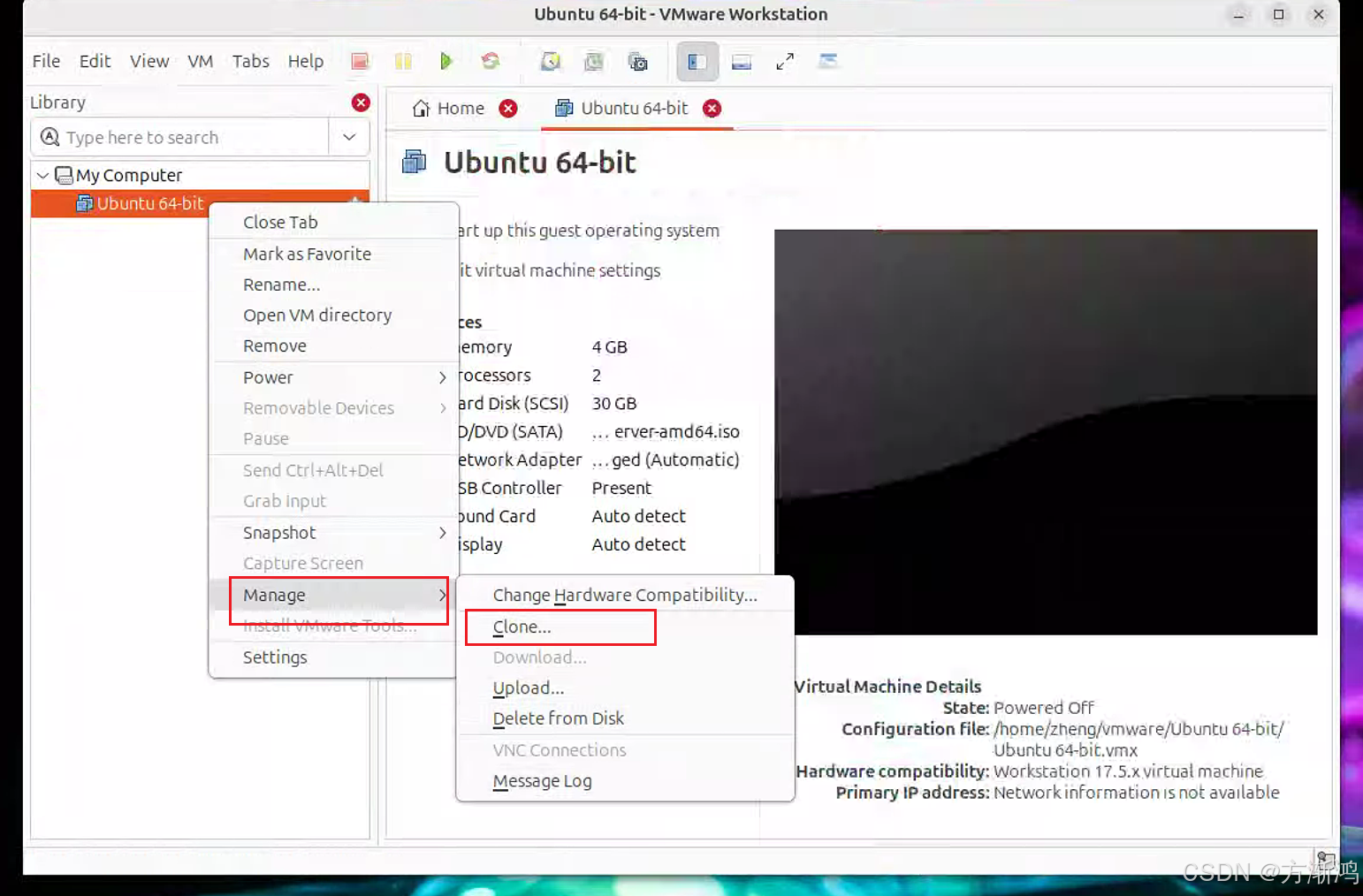Toggle the Show Library sidebar icon
This screenshot has width=1363, height=896.
pos(697,61)
